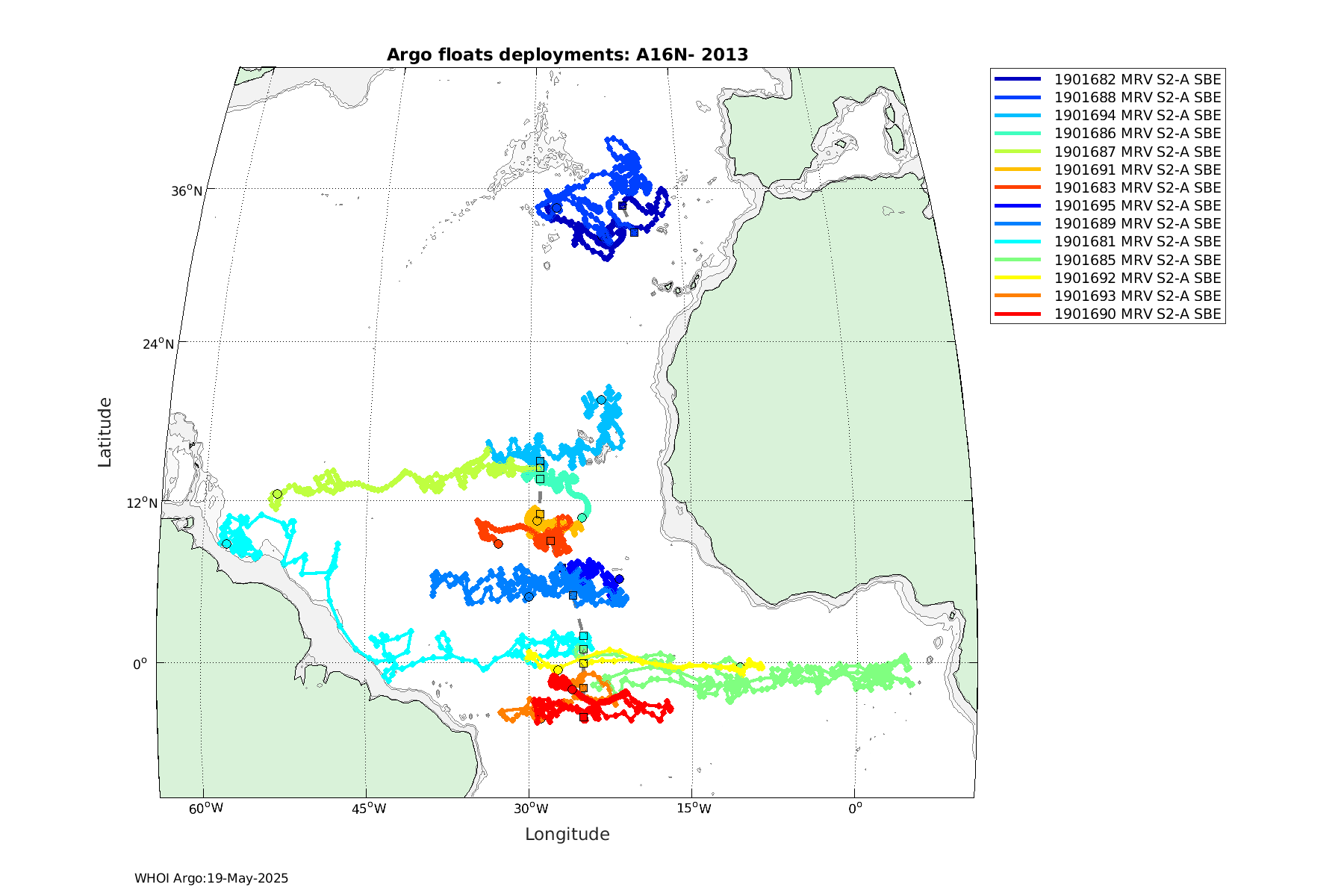Click the '0°' longitude tick label
Screen dimensions: 1344x896
856,808
